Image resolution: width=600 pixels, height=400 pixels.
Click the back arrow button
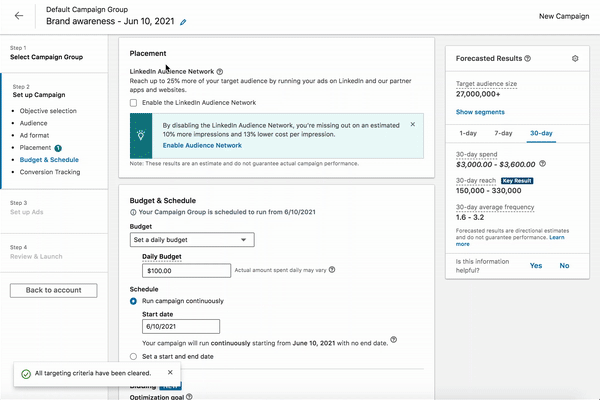click(x=19, y=16)
